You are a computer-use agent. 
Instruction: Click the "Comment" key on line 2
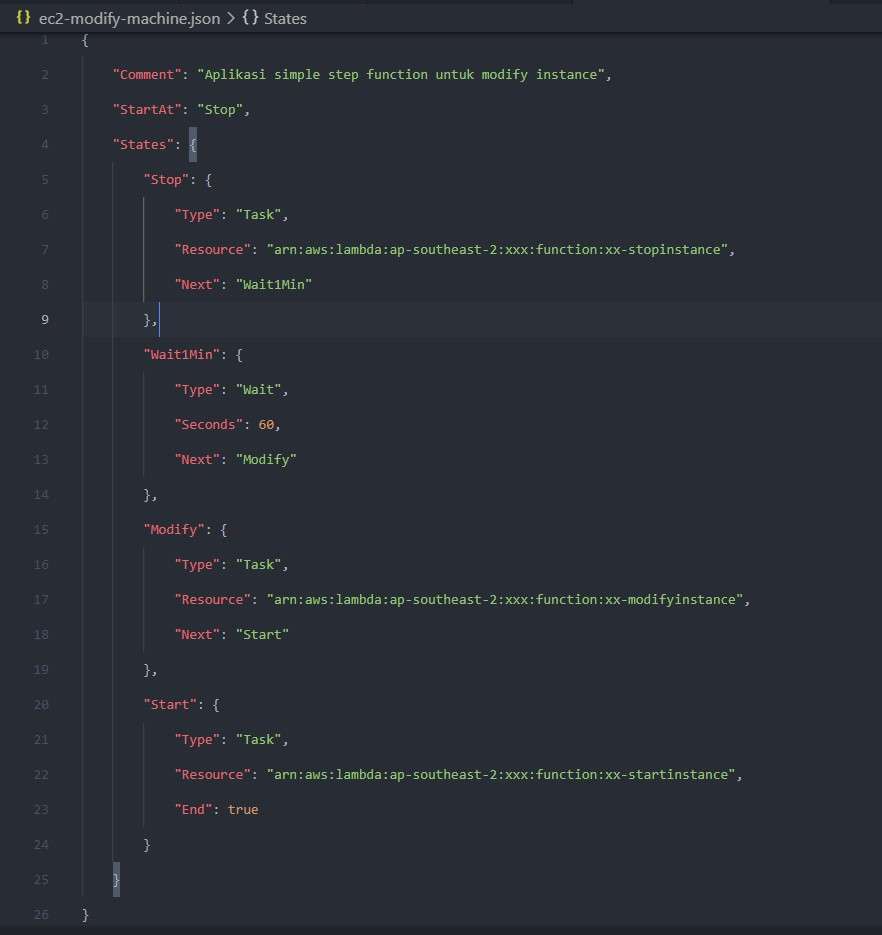pos(148,74)
